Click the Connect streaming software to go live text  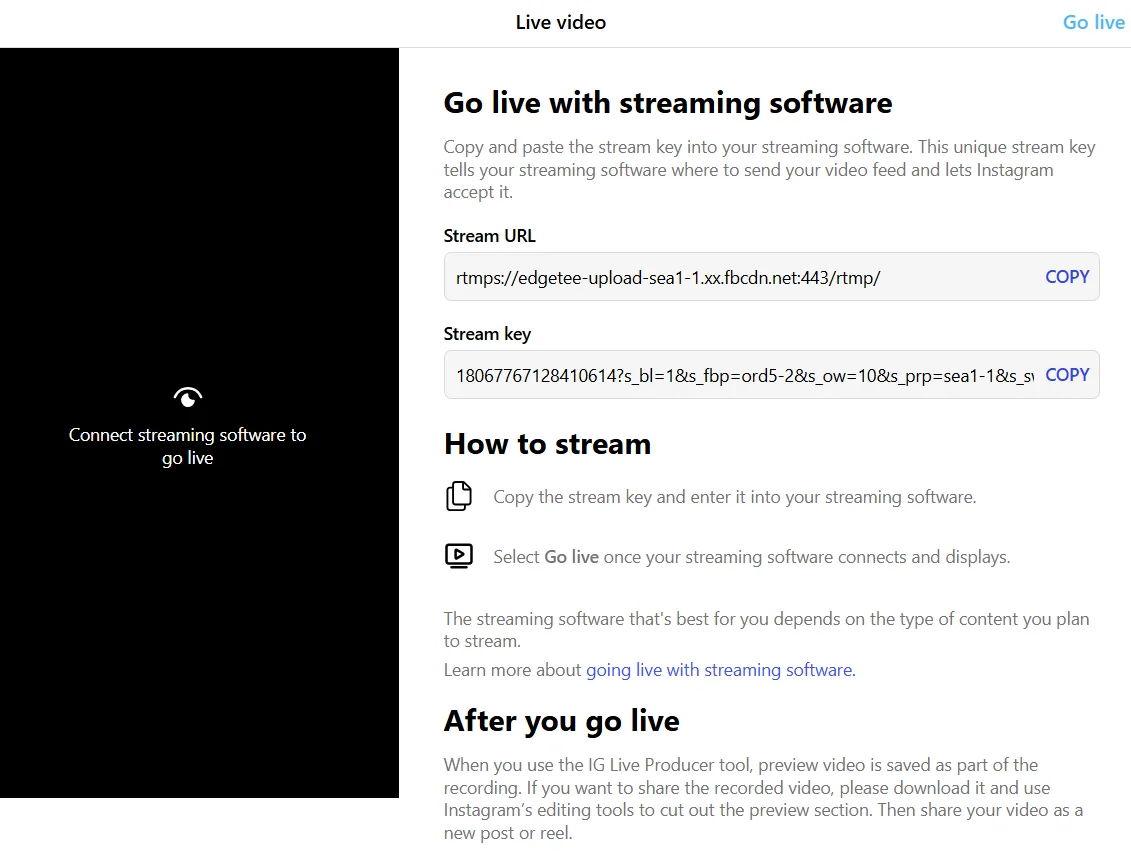pos(187,446)
